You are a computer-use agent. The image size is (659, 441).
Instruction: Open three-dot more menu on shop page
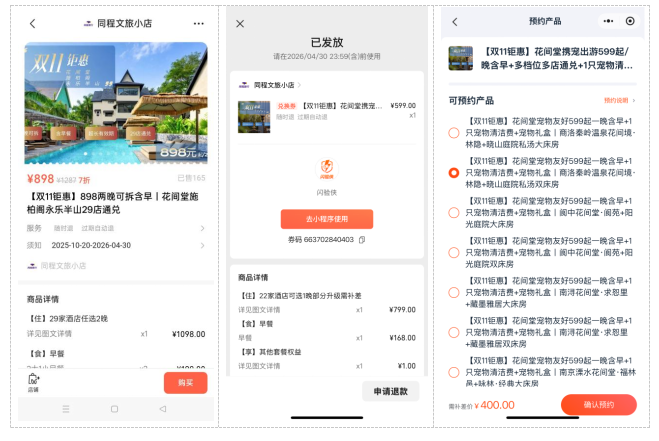tap(199, 23)
